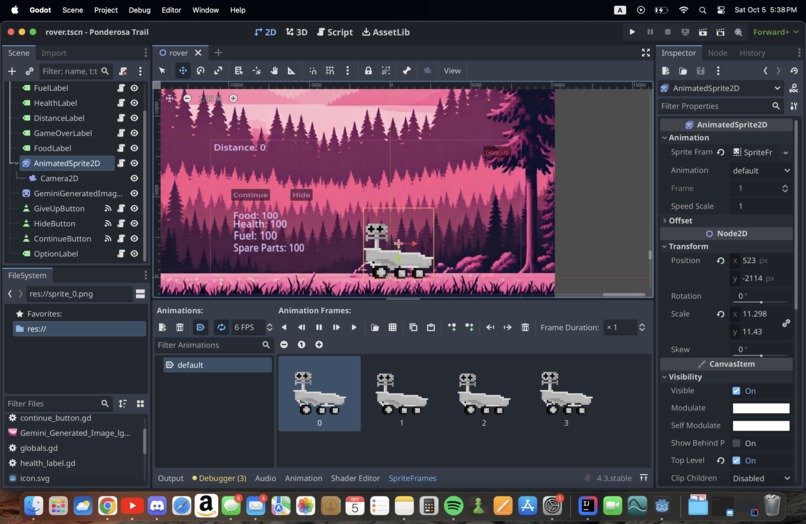The height and width of the screenshot is (524, 806).
Task: Pause the animation preview
Action: (x=319, y=328)
